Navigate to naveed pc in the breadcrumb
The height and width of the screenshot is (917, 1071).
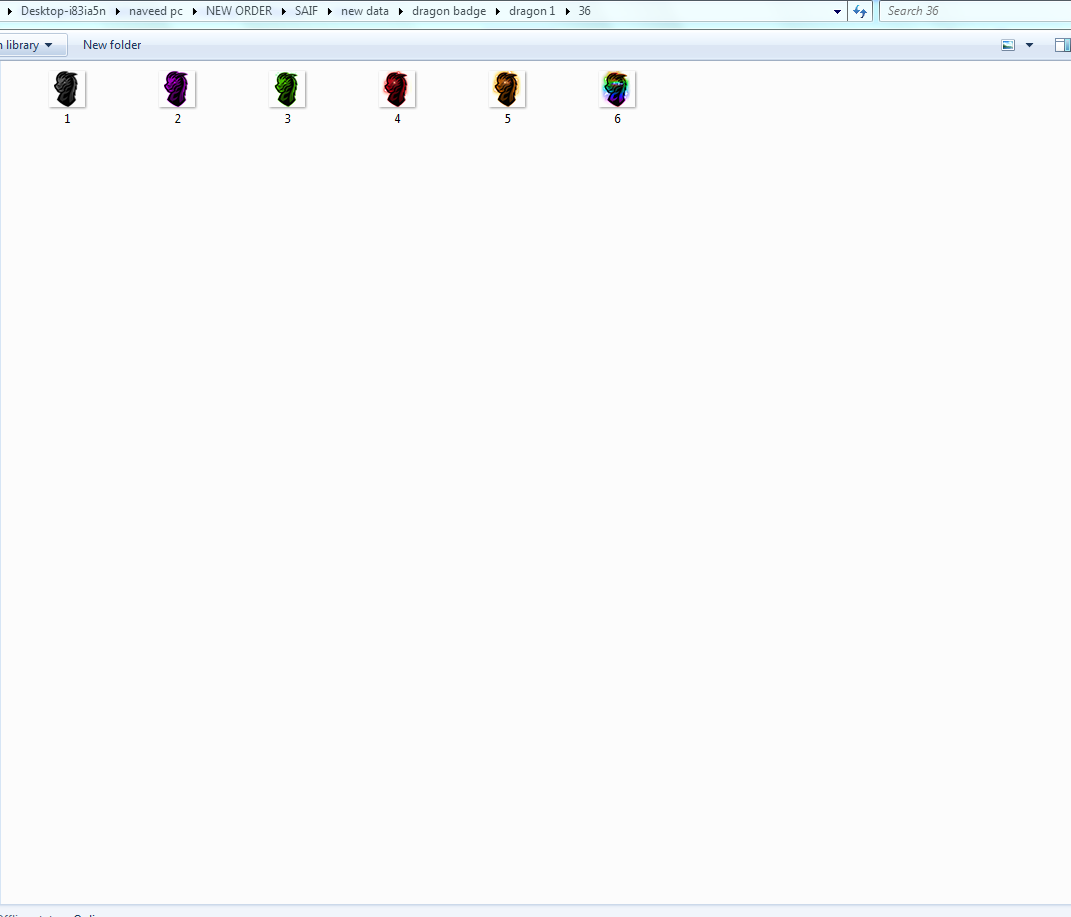(156, 11)
